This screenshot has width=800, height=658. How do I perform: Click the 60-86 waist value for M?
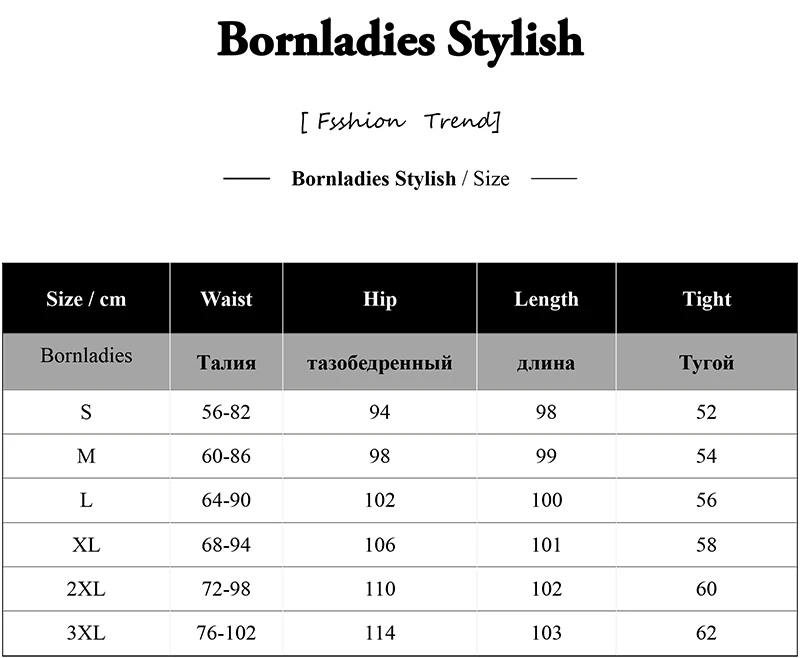tap(226, 456)
